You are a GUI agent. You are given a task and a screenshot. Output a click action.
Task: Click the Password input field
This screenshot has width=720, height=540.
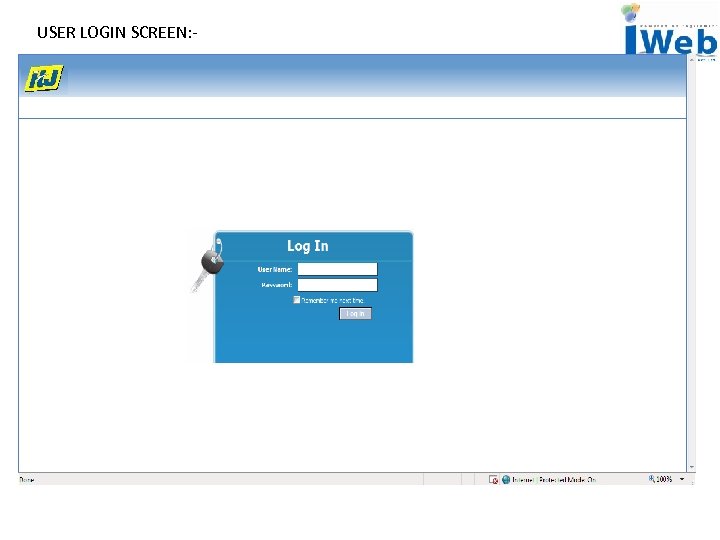click(338, 285)
